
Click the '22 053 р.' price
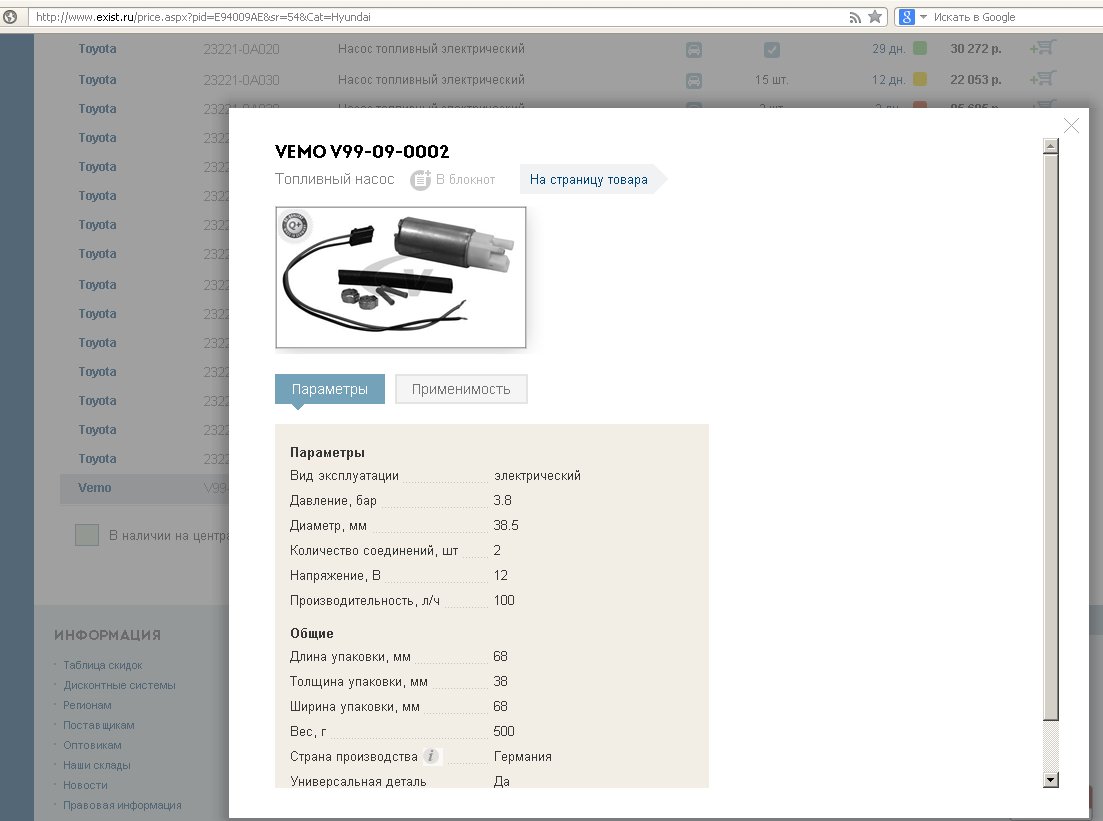click(976, 79)
